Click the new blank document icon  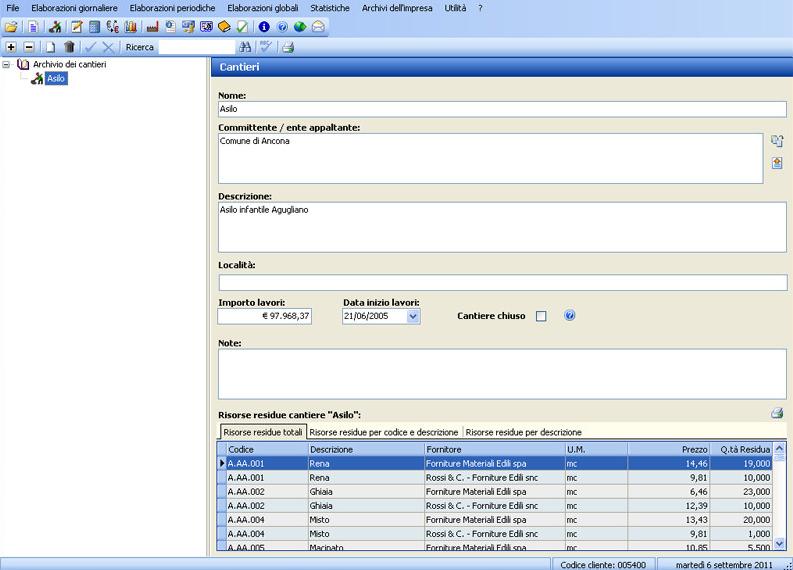coord(50,47)
